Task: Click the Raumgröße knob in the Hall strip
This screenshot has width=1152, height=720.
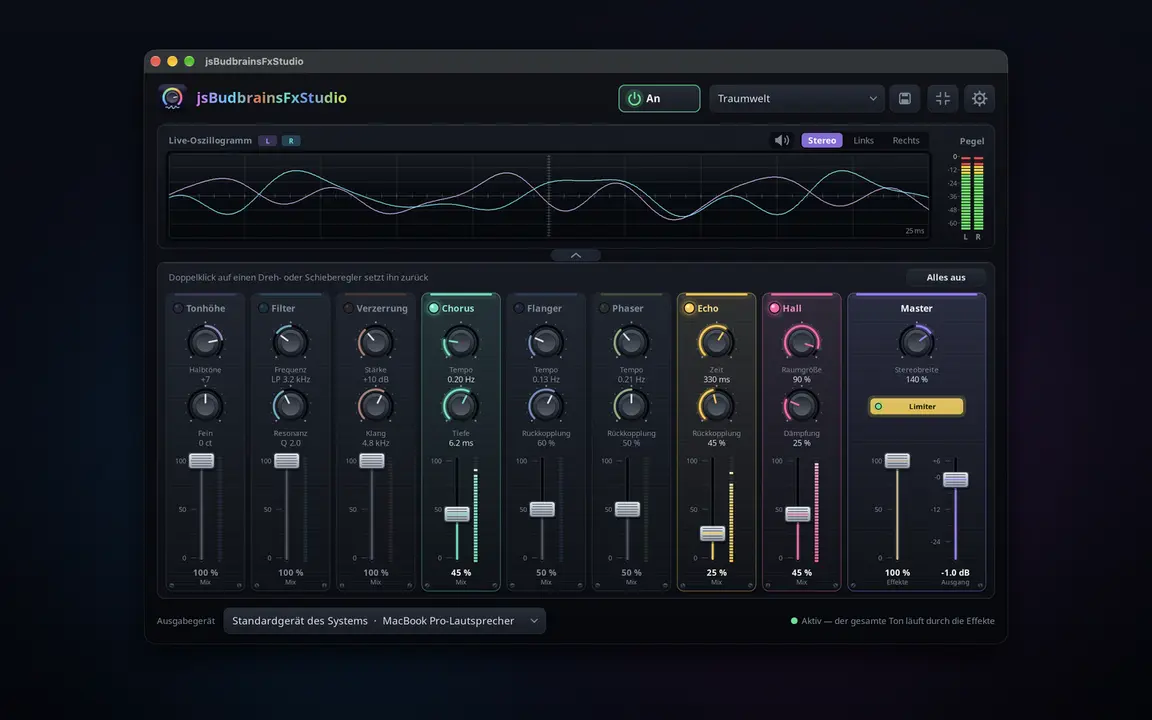Action: 802,342
